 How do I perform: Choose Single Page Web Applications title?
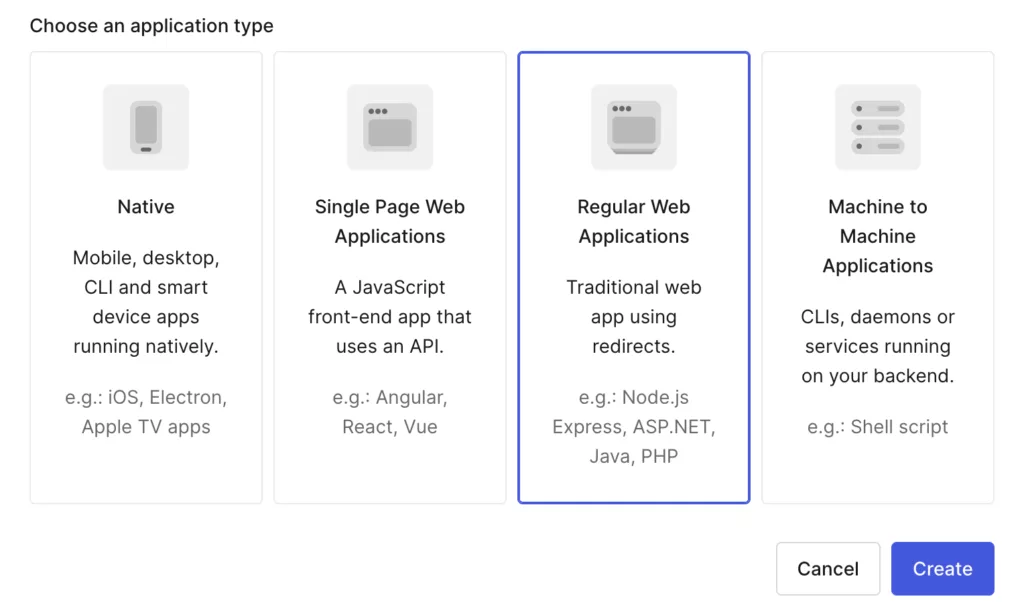pos(390,221)
